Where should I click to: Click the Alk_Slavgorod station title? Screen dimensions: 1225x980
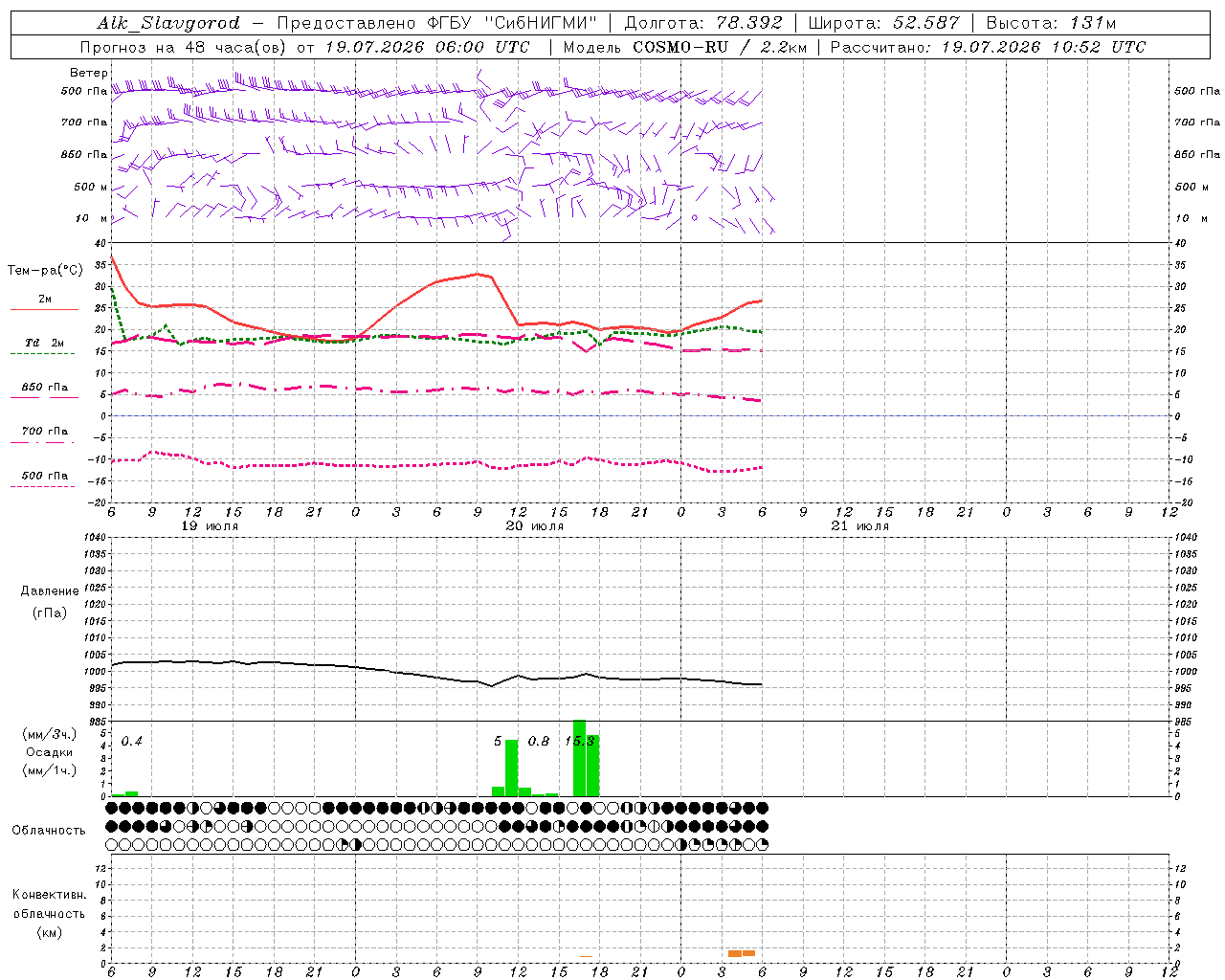tap(168, 23)
